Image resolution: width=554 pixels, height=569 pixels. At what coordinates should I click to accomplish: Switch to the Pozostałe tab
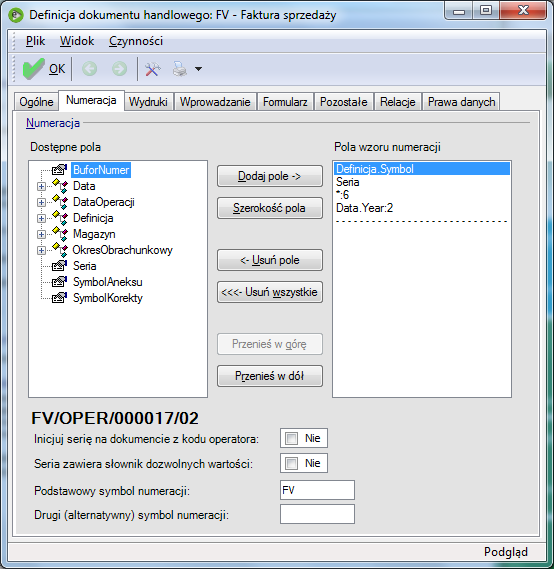tap(344, 102)
